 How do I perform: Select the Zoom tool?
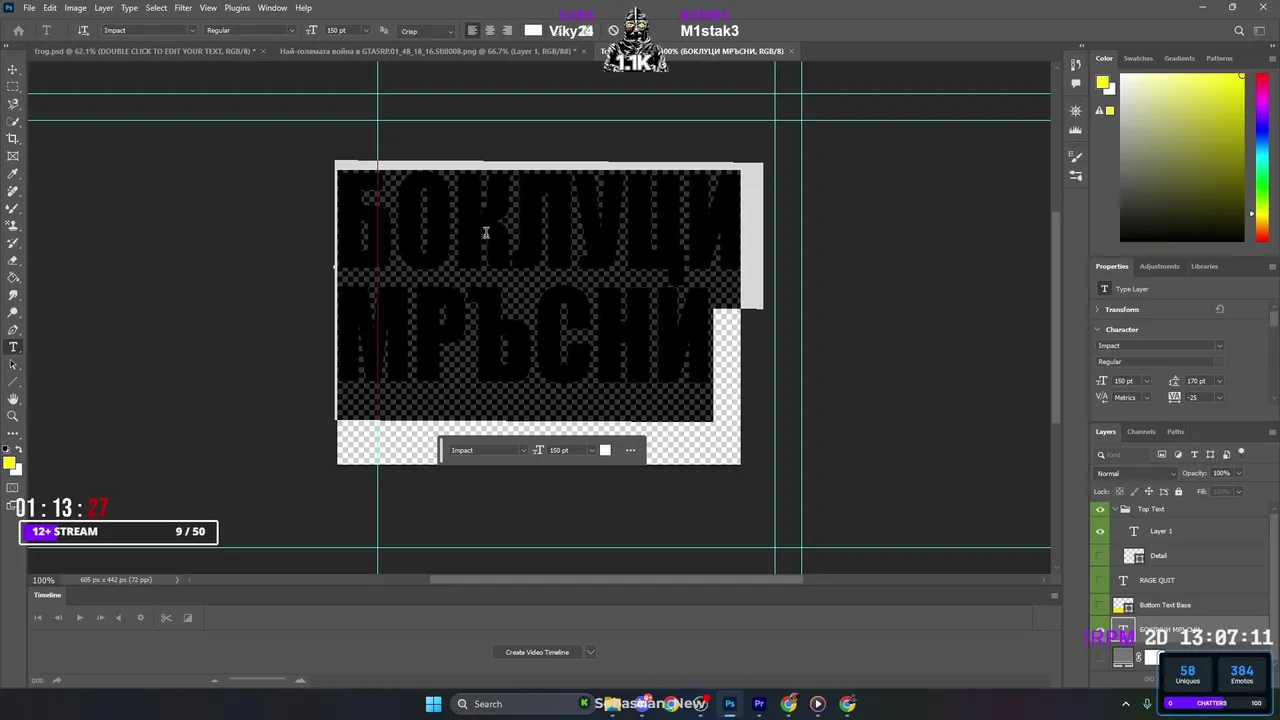[x=13, y=416]
